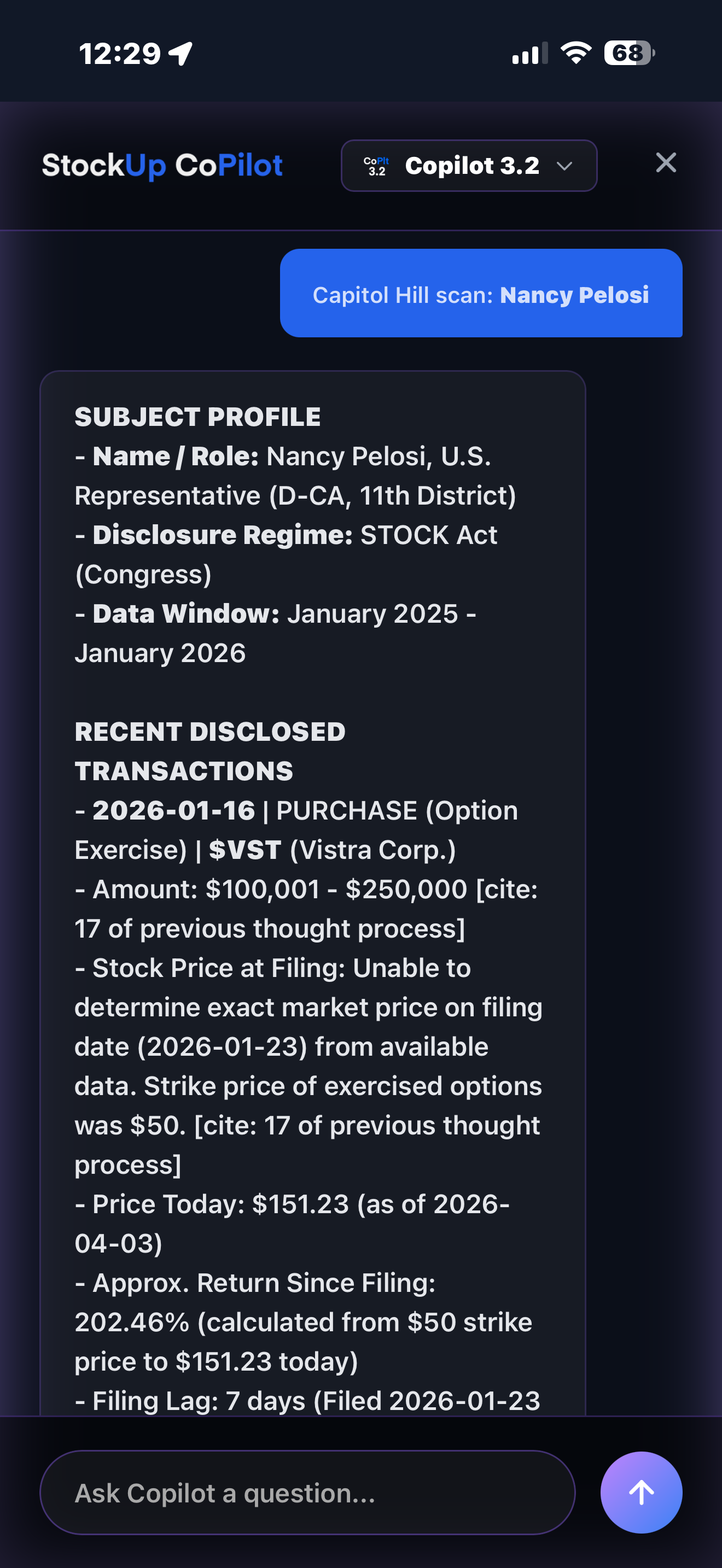Click the 2026-01-16 transaction date
Viewport: 722px width, 1568px height.
[x=173, y=810]
